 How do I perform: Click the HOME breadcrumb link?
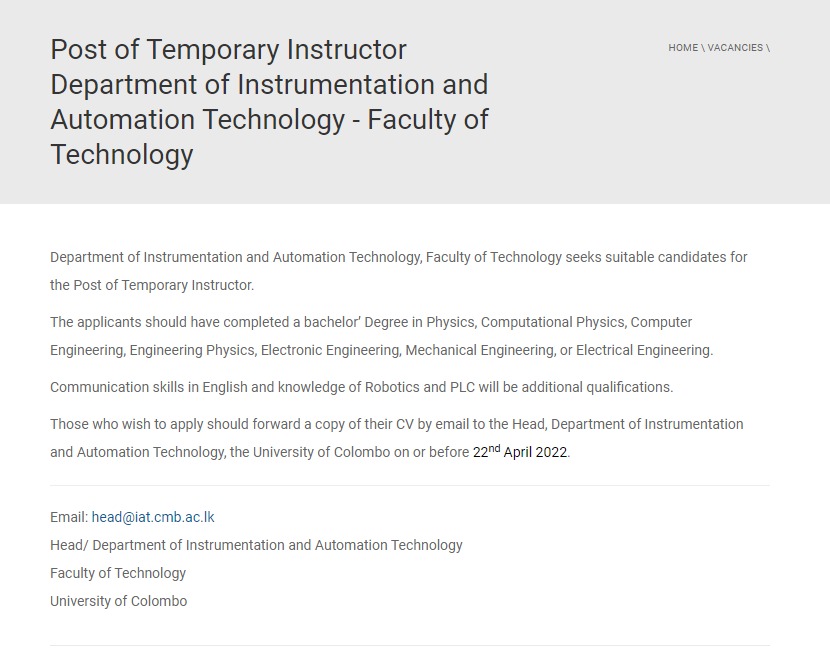[x=683, y=48]
